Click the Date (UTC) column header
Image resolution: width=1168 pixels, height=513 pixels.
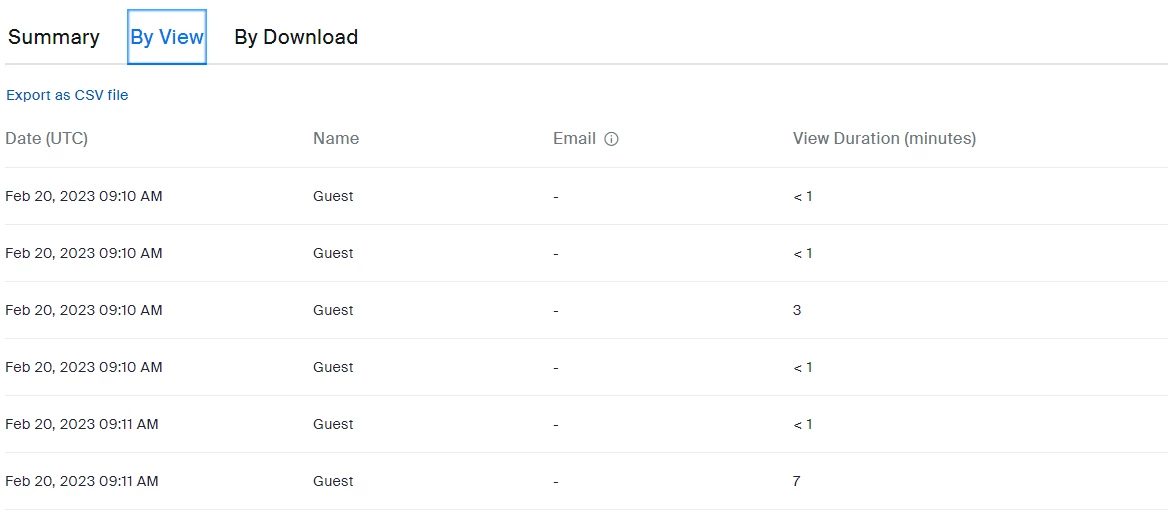(x=46, y=138)
